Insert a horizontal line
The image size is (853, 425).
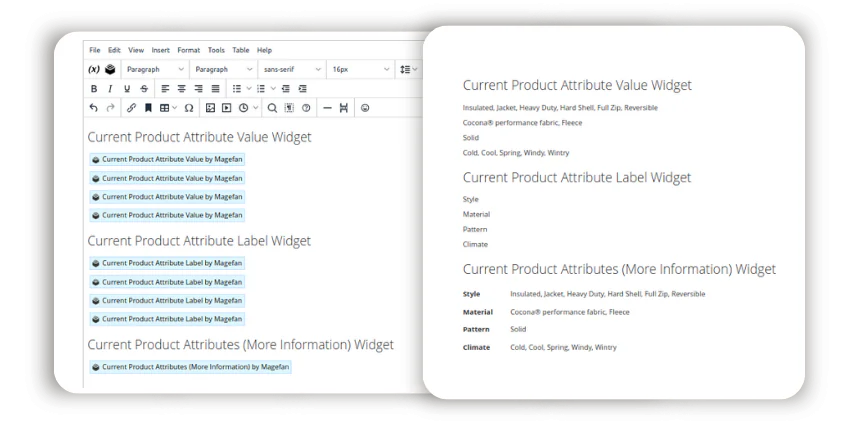(327, 108)
